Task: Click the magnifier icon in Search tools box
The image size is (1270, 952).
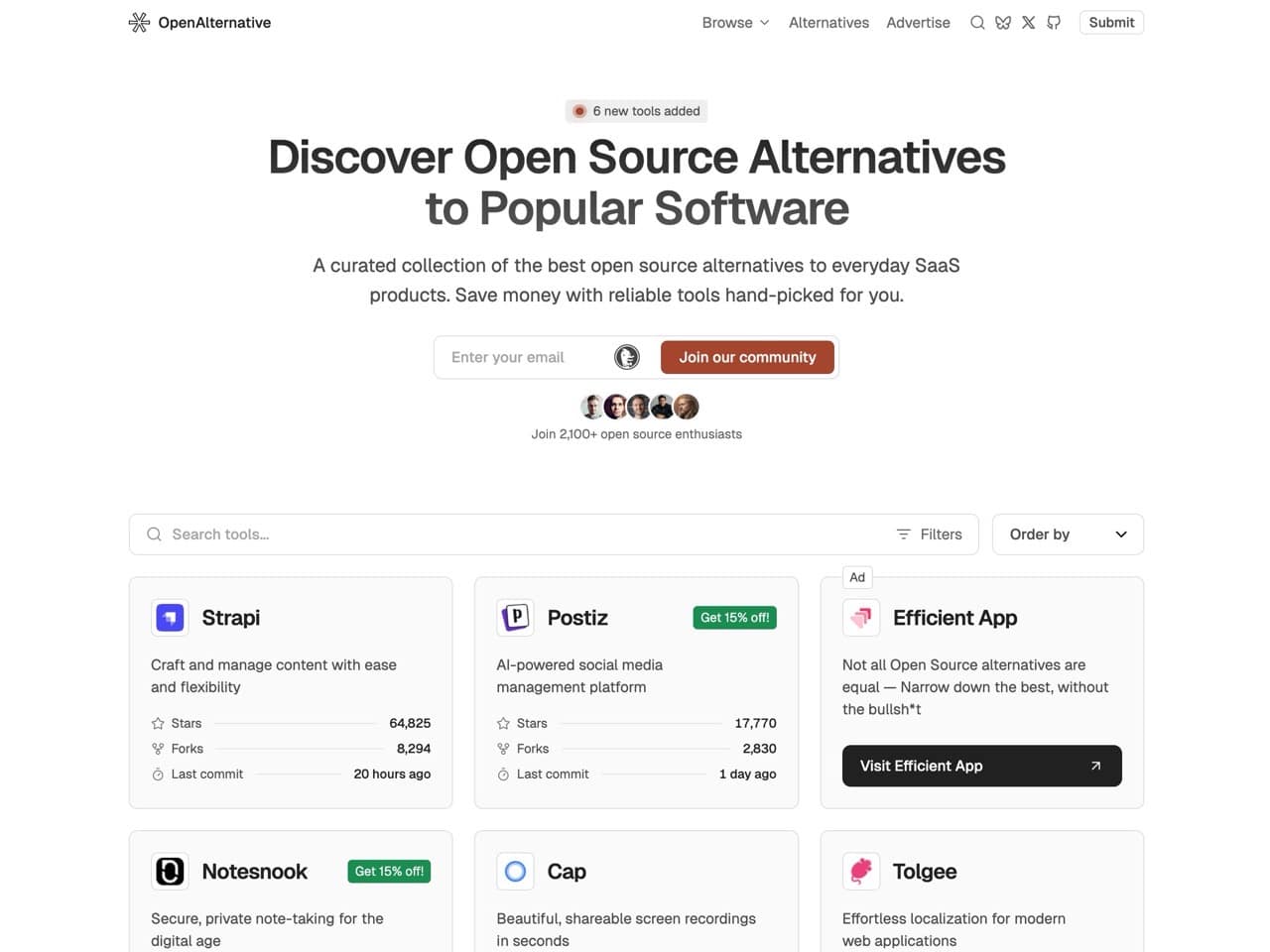Action: [x=154, y=535]
